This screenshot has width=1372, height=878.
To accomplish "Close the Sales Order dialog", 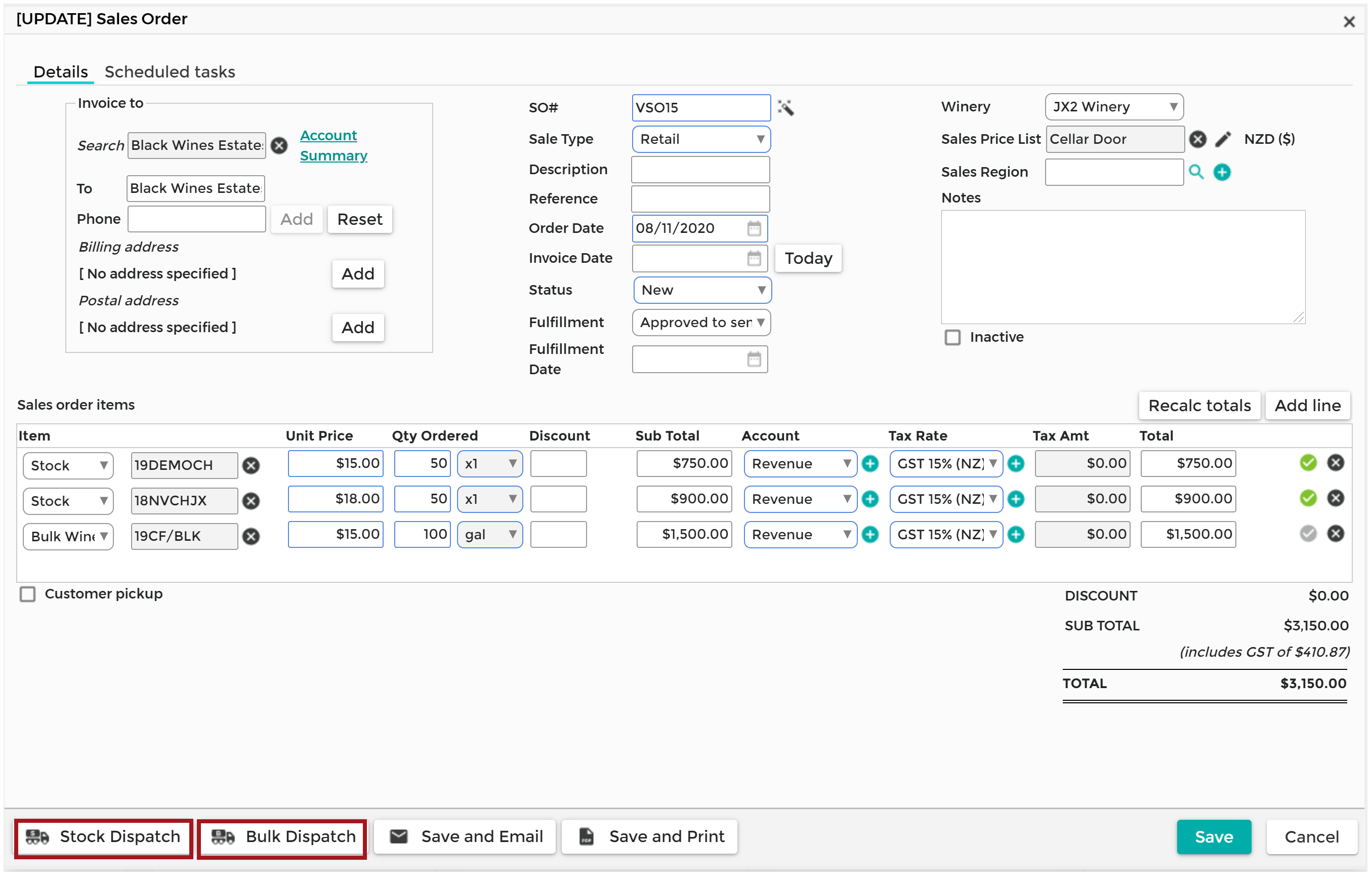I will click(1348, 22).
